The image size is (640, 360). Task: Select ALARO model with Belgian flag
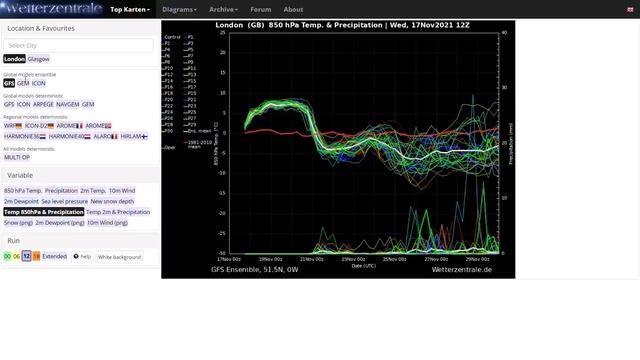point(105,136)
